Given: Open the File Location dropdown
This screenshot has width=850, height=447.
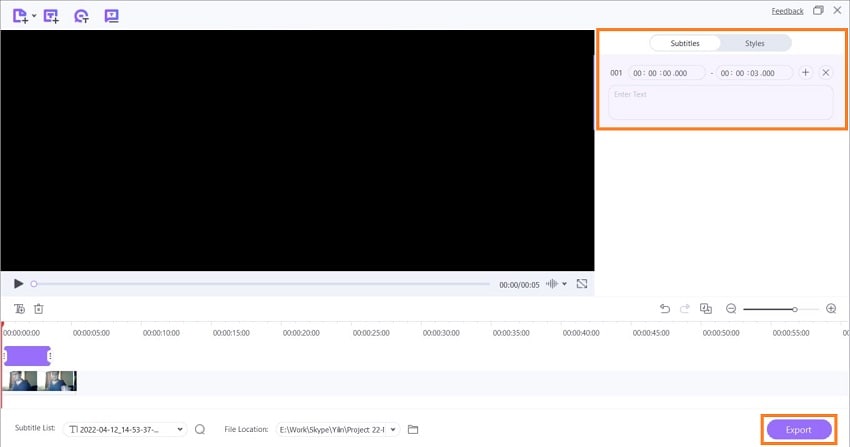Looking at the screenshot, I should (x=338, y=430).
